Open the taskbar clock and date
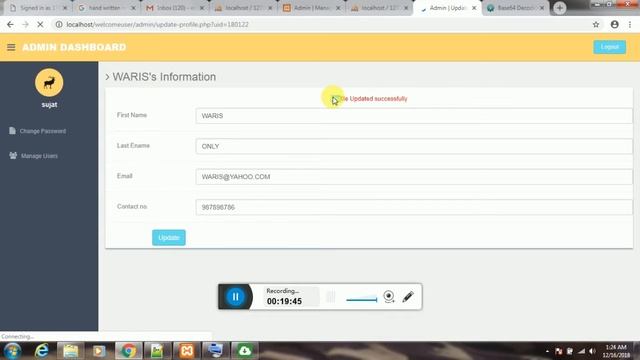This screenshot has height=360, width=640. coord(616,351)
